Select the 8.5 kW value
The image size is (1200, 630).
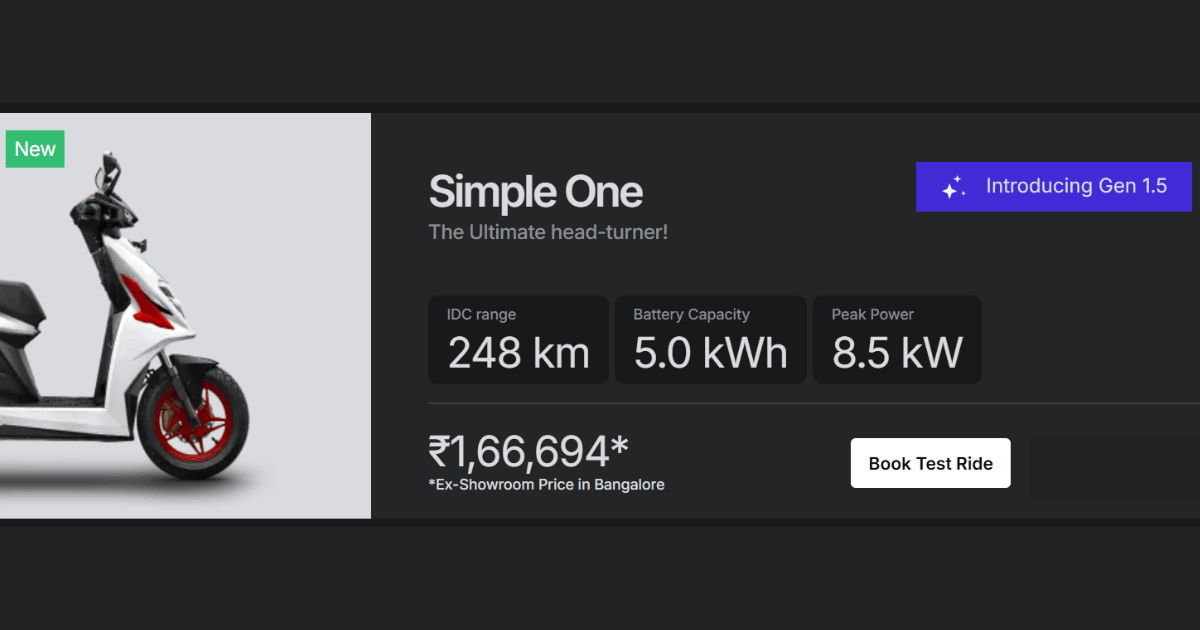point(897,353)
